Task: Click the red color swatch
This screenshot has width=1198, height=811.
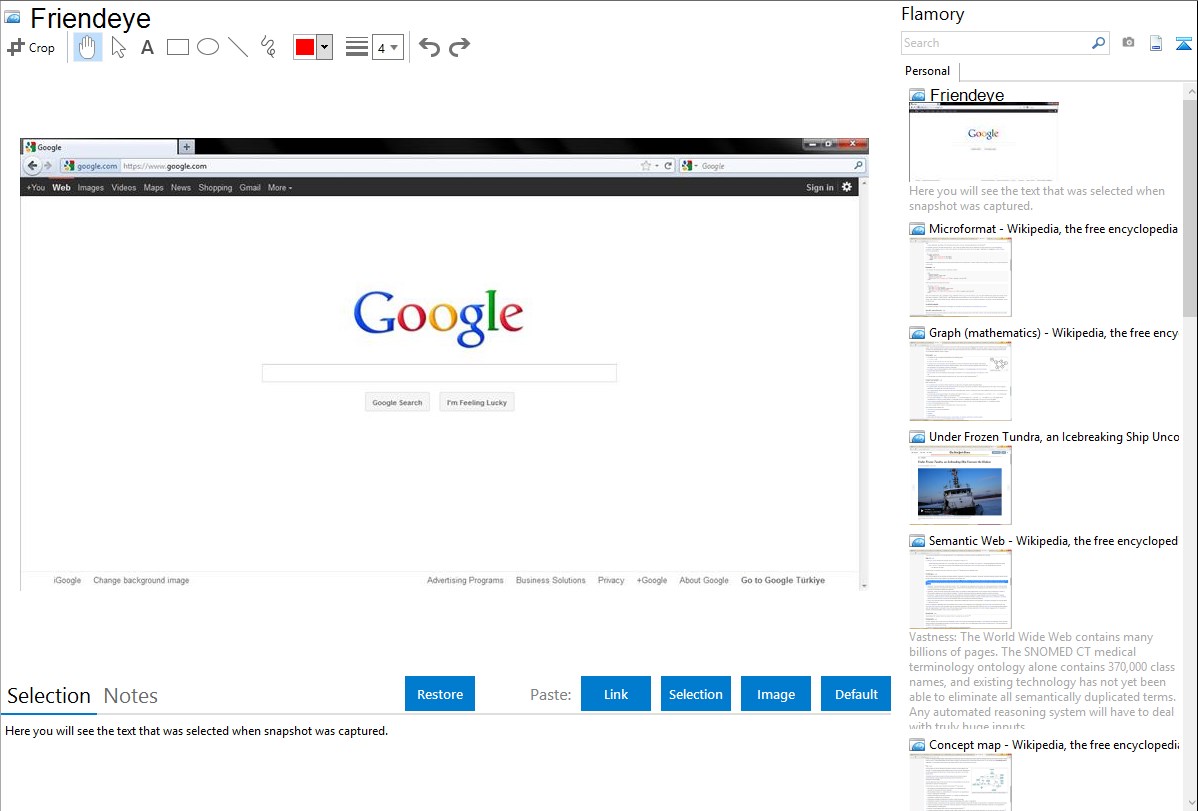Action: tap(305, 47)
